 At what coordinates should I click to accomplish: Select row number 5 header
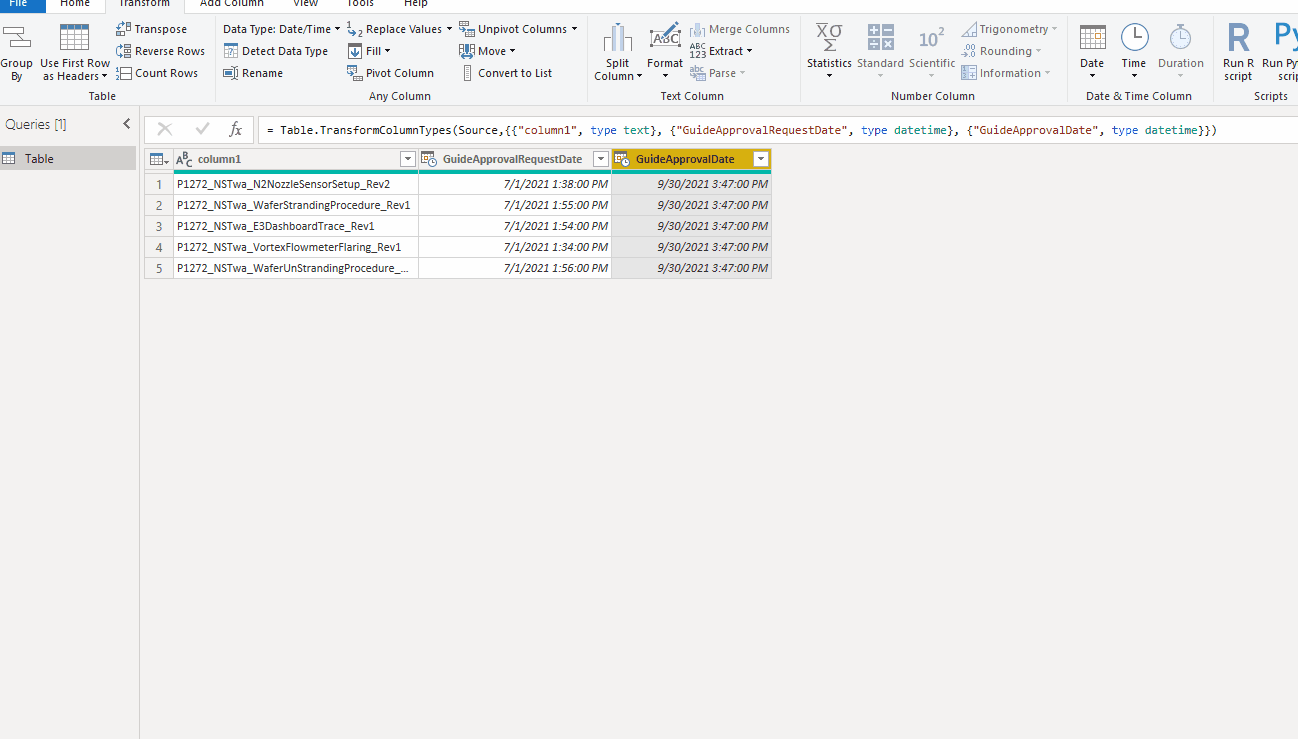[159, 268]
